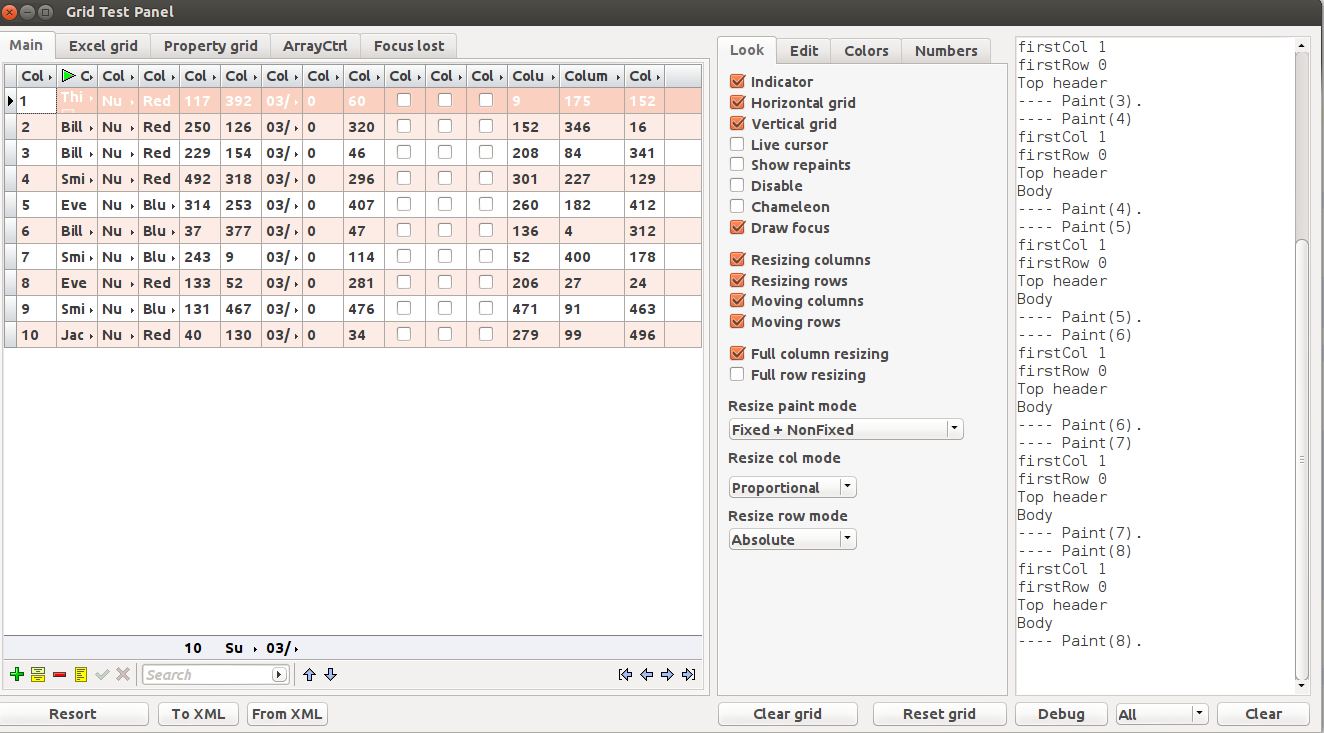The height and width of the screenshot is (733, 1324).
Task: Click the gray checkmark accept icon
Action: click(x=102, y=675)
